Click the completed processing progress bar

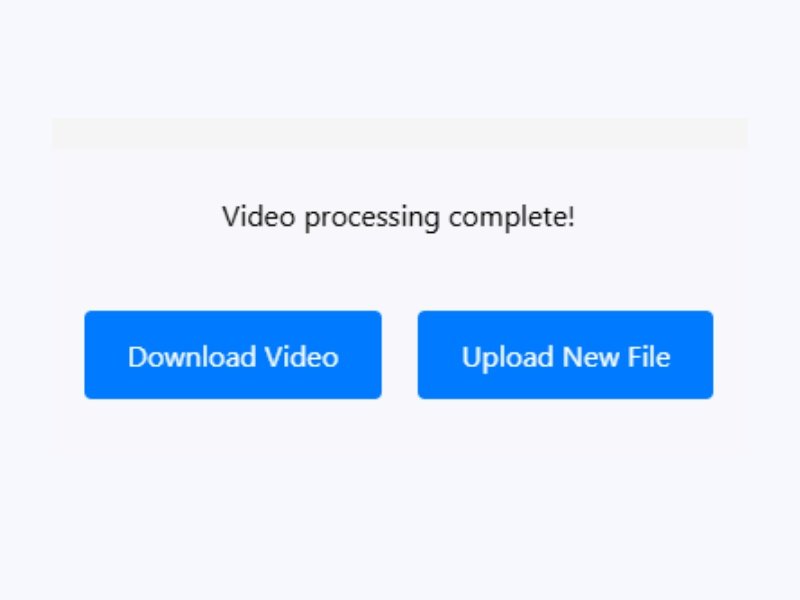pyautogui.click(x=400, y=134)
